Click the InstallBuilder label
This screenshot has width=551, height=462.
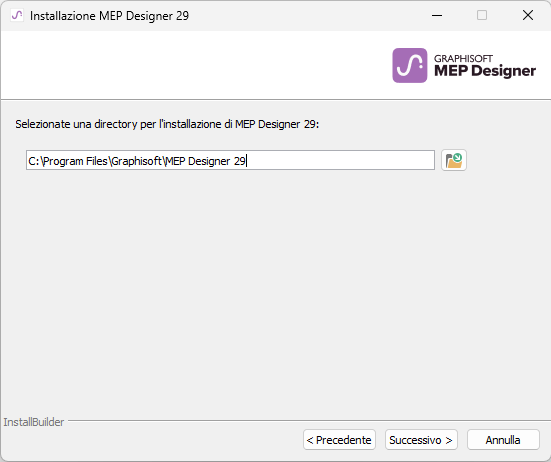point(34,422)
